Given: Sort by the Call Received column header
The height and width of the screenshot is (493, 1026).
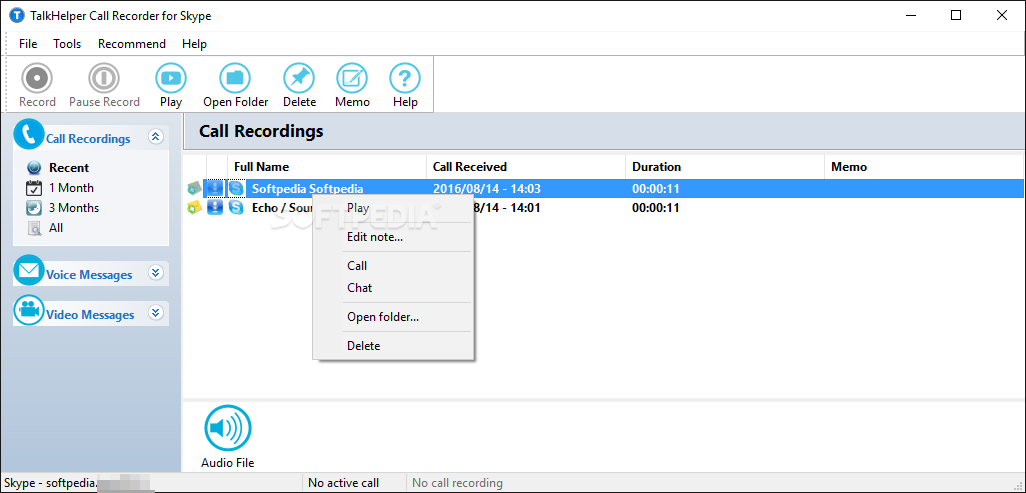Looking at the screenshot, I should click(525, 167).
